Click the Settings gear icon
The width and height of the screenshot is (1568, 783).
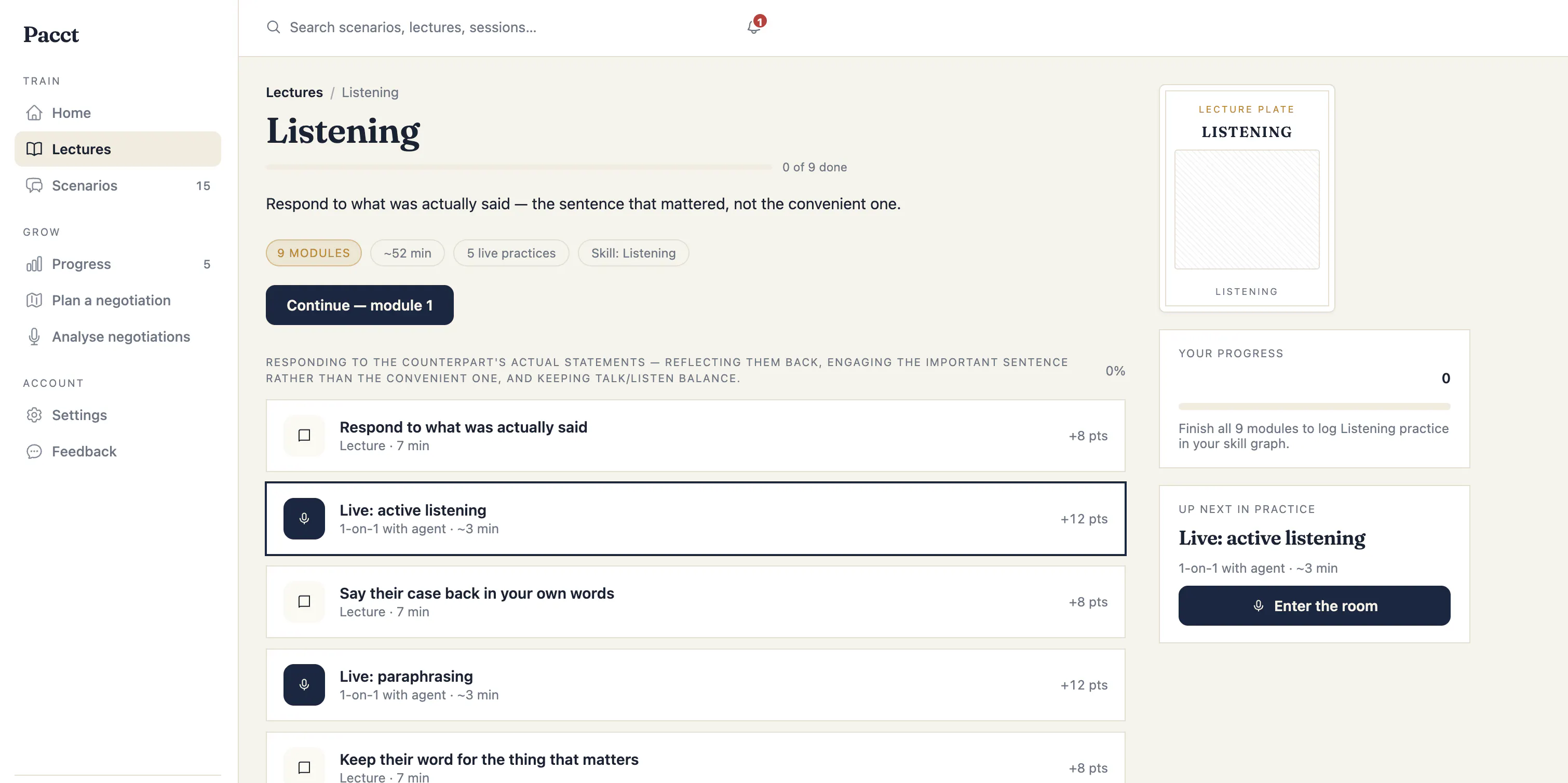coord(34,415)
